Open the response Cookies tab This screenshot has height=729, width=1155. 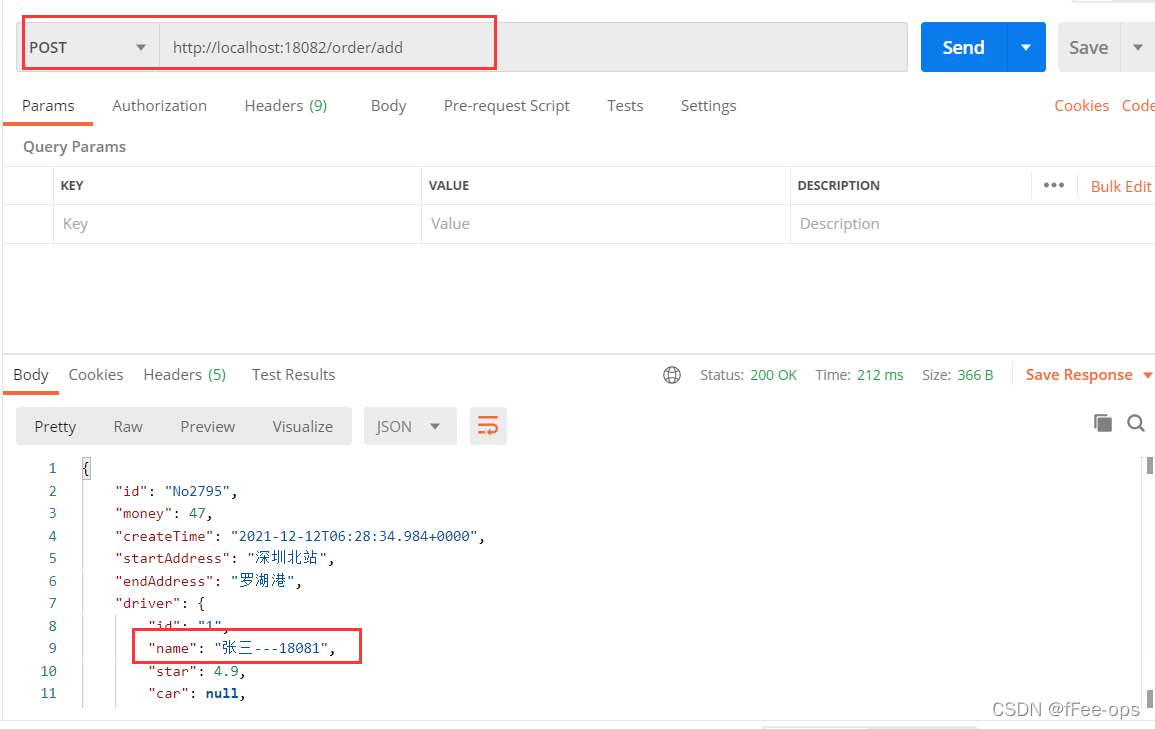click(96, 375)
